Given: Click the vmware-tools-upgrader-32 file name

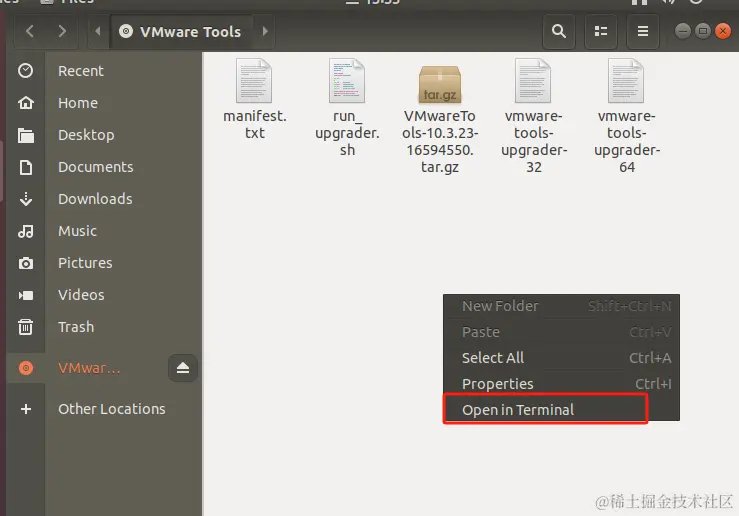Looking at the screenshot, I should point(534,141).
